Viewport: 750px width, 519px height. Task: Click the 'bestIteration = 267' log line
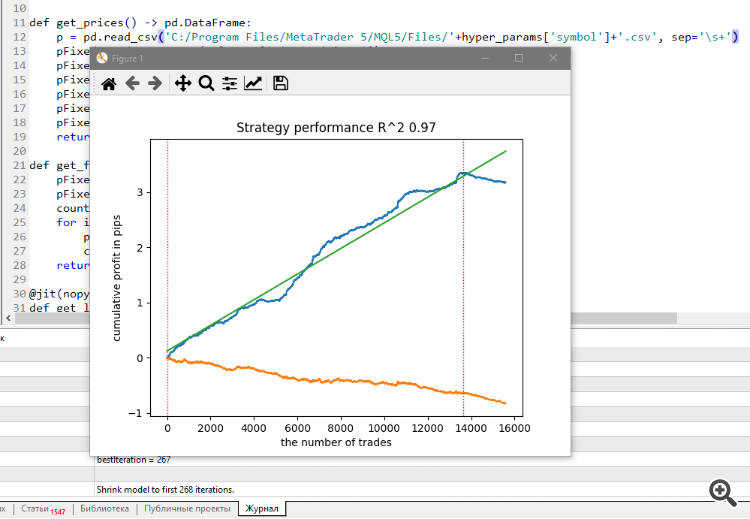[133, 460]
